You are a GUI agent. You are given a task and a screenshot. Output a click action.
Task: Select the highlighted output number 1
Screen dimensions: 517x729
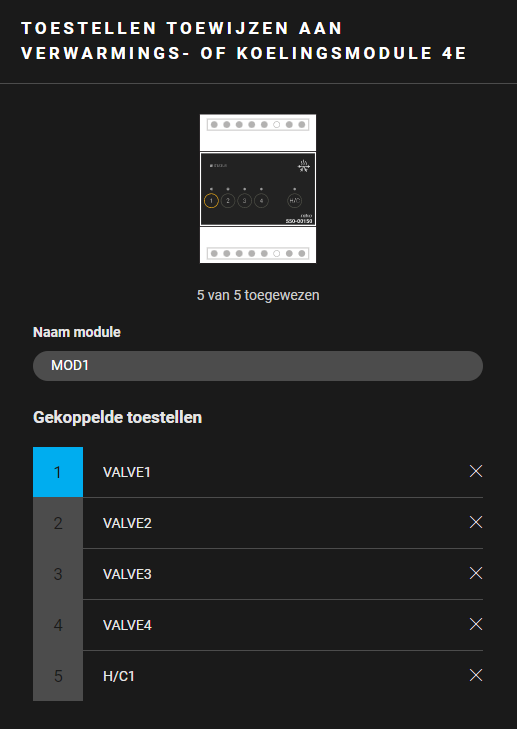point(58,472)
